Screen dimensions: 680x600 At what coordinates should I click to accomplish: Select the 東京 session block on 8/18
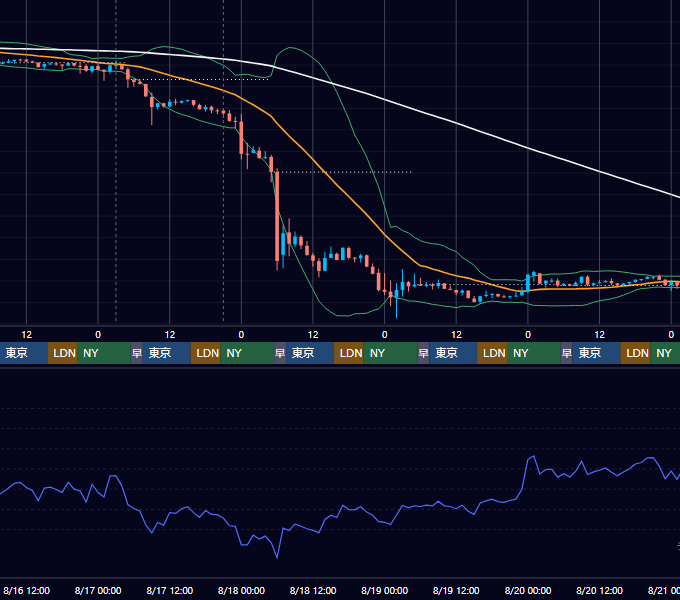coord(310,353)
